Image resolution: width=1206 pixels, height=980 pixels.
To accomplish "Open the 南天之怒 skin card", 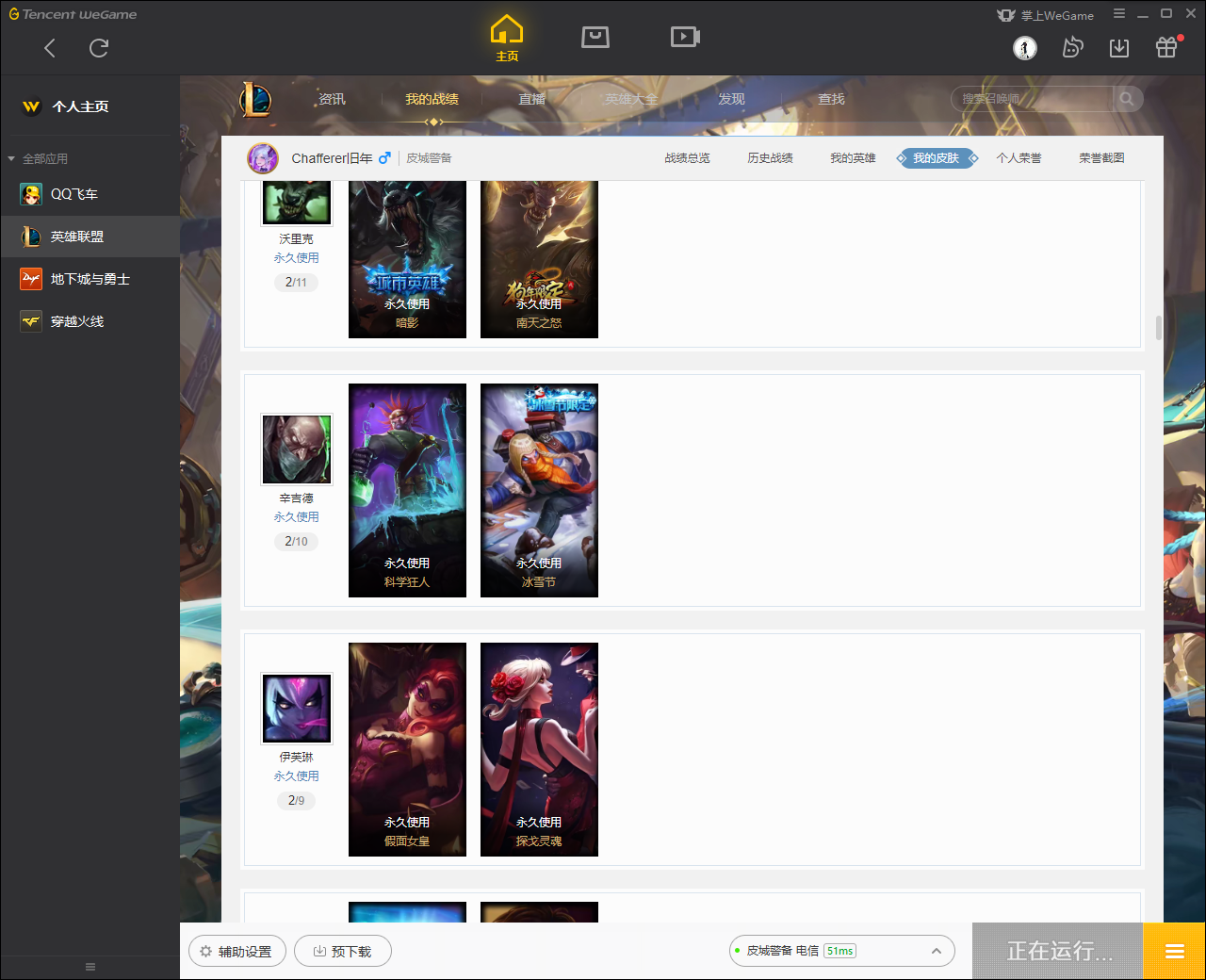I will pyautogui.click(x=539, y=259).
